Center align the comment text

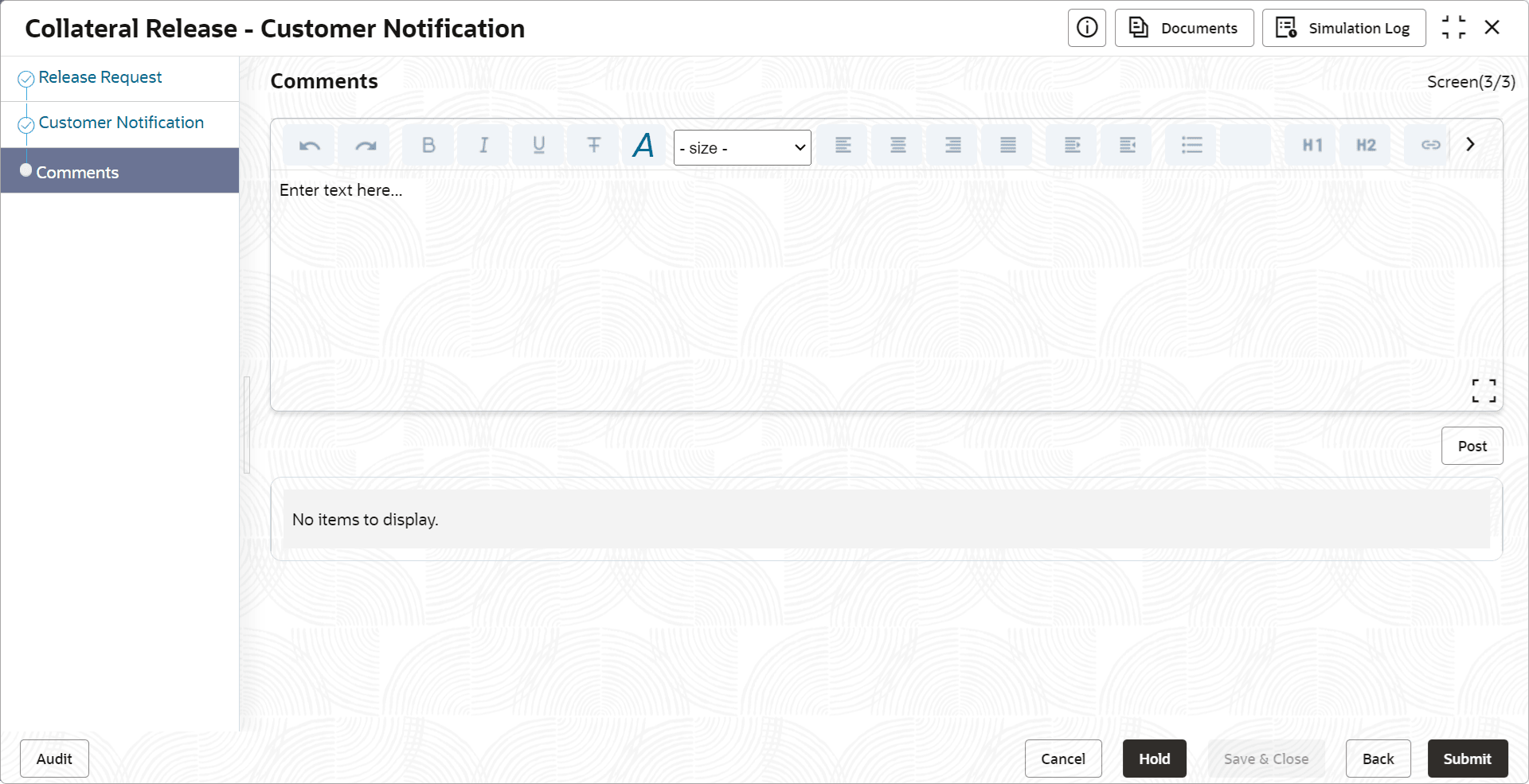897,145
